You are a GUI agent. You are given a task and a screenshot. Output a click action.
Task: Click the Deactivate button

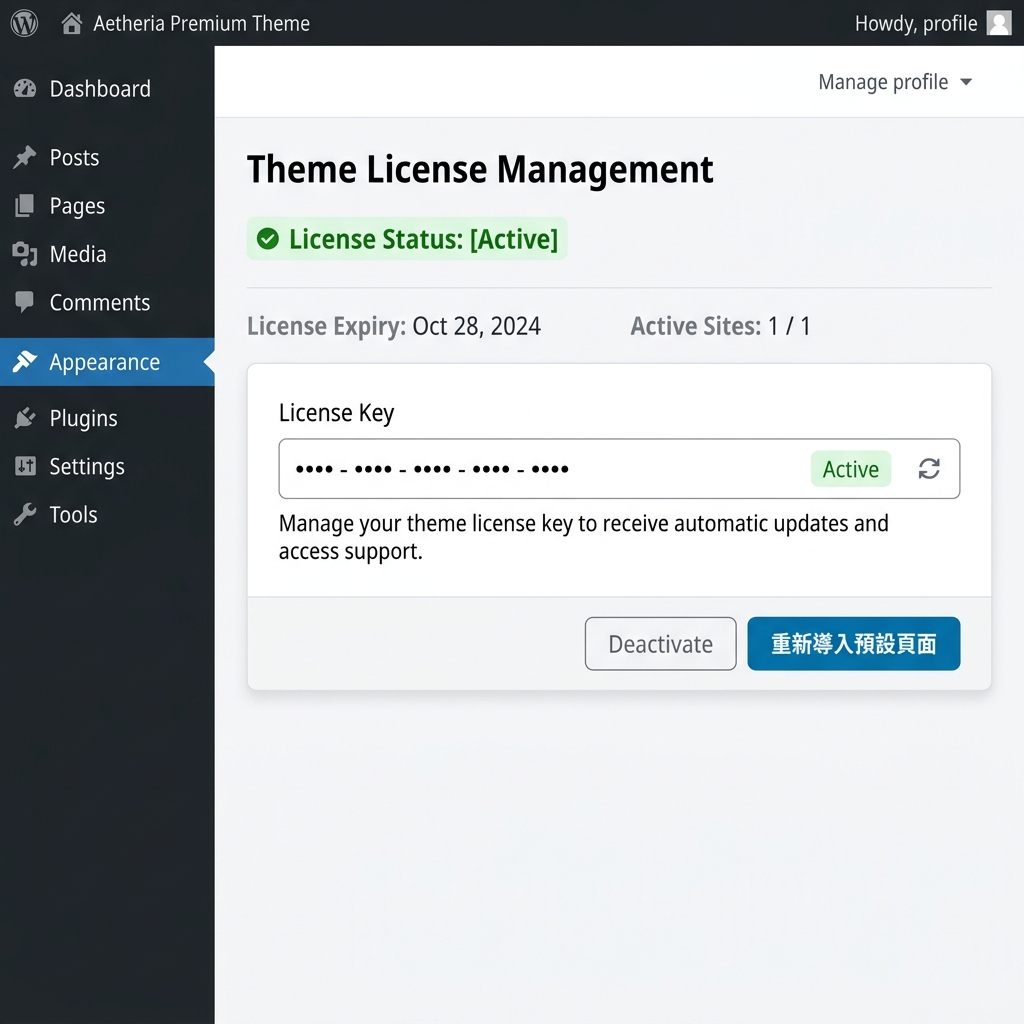click(x=660, y=643)
